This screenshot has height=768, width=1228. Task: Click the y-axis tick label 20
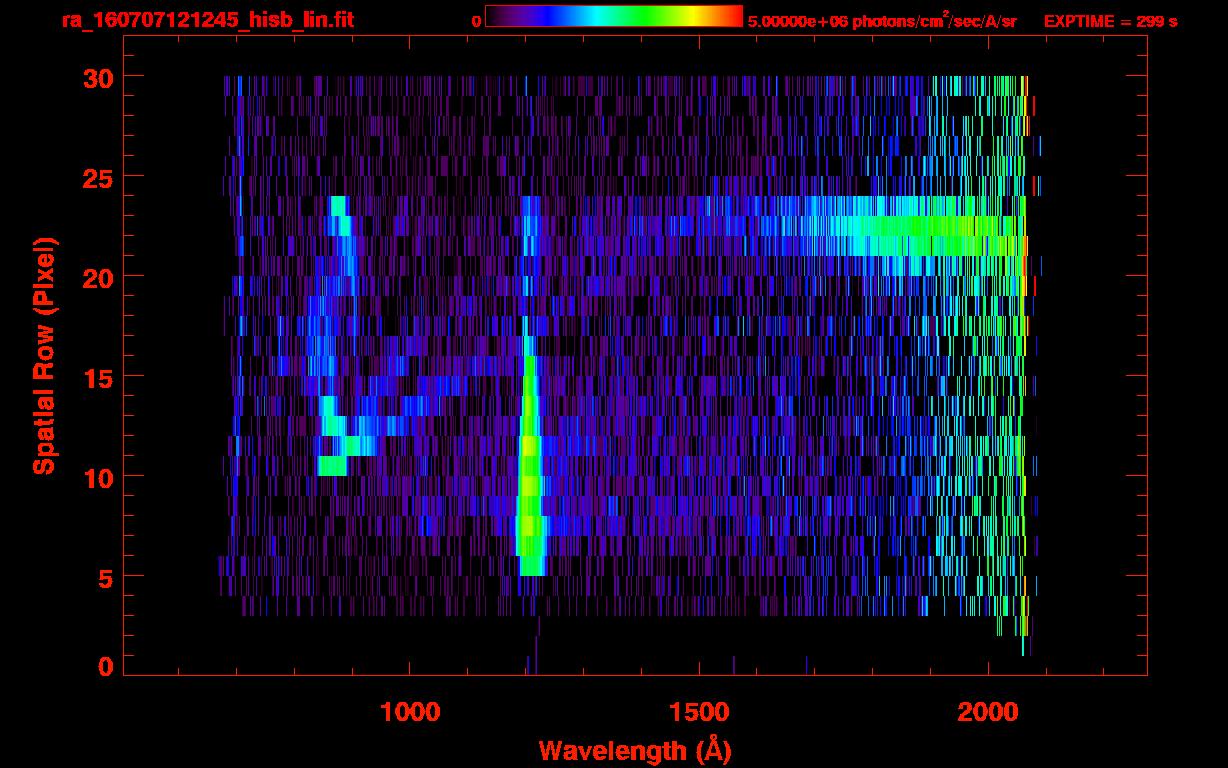click(97, 277)
